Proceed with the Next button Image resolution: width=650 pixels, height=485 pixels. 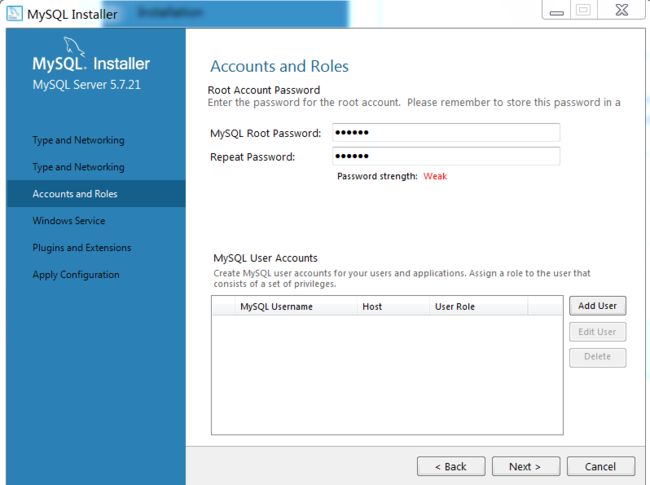(526, 467)
